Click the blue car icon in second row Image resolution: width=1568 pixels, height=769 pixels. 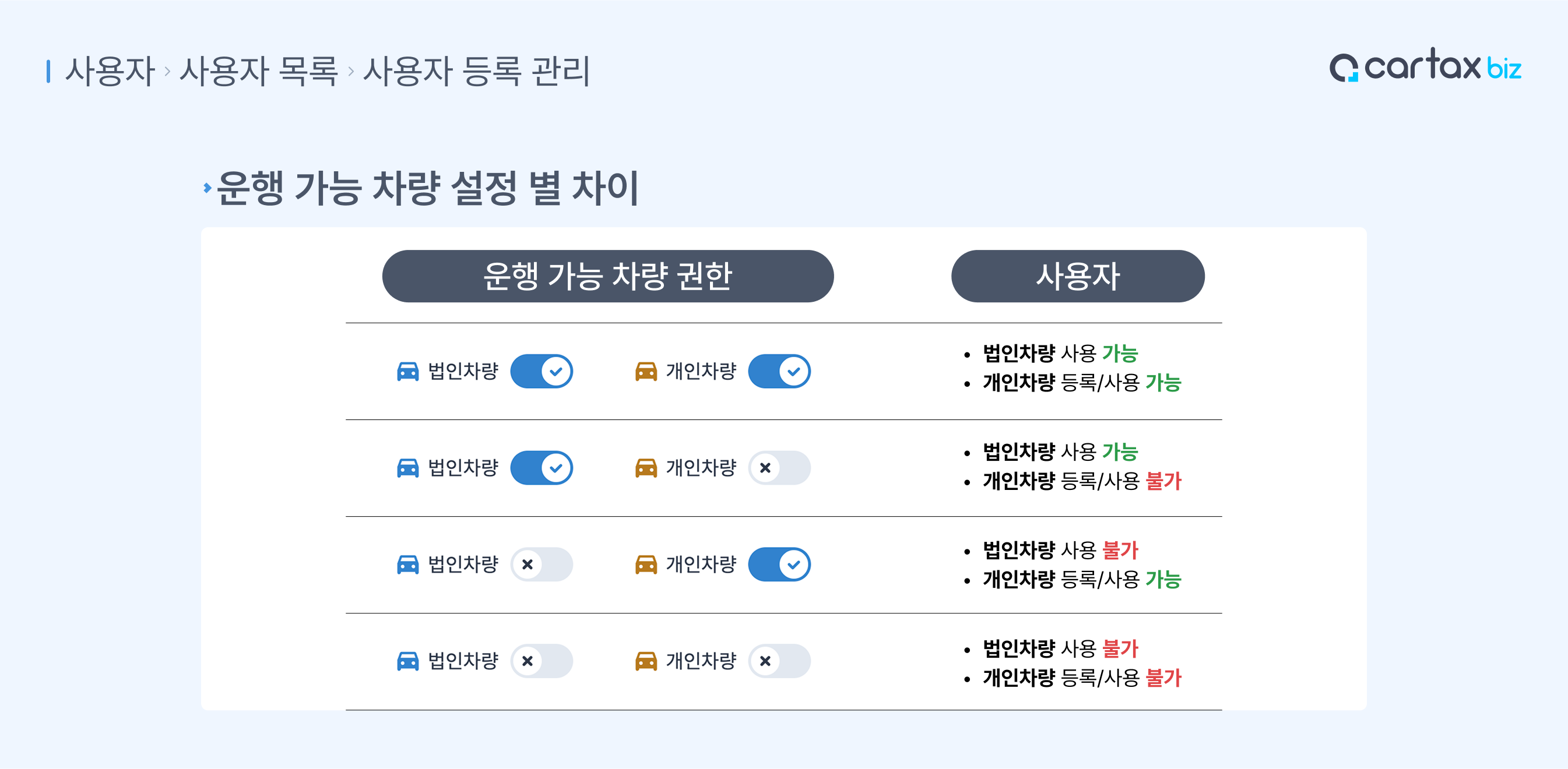(407, 468)
